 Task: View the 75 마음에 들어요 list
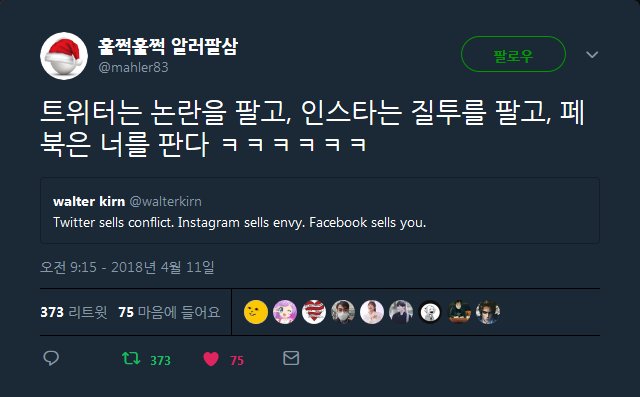tap(169, 312)
